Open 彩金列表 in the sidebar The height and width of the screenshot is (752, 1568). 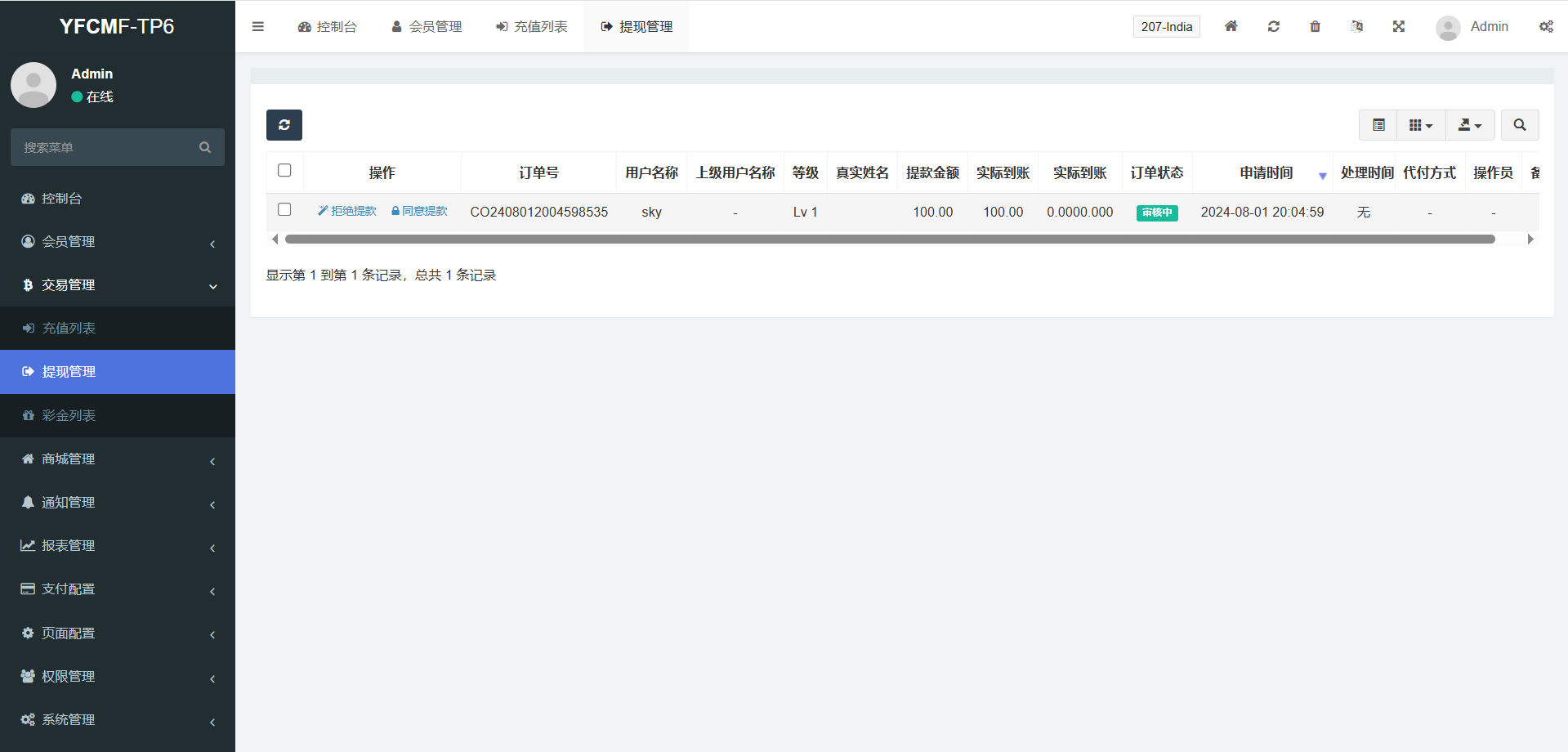69,415
